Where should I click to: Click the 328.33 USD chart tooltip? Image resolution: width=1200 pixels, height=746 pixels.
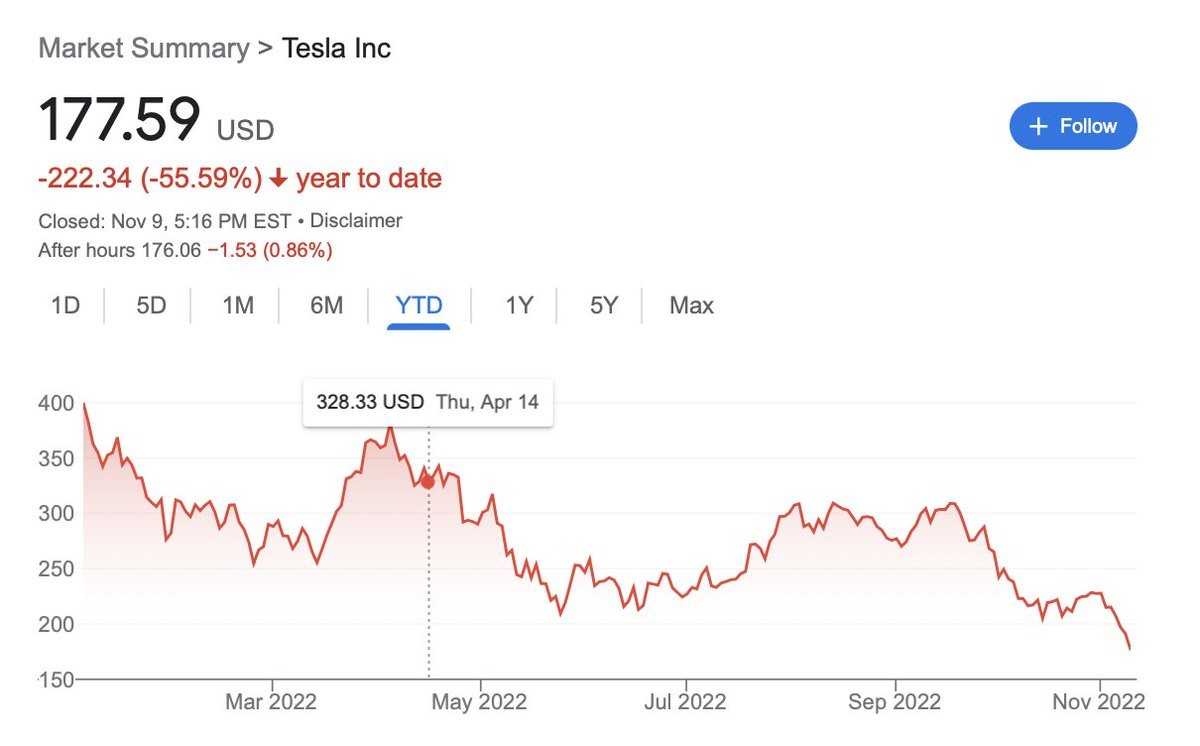click(x=428, y=403)
